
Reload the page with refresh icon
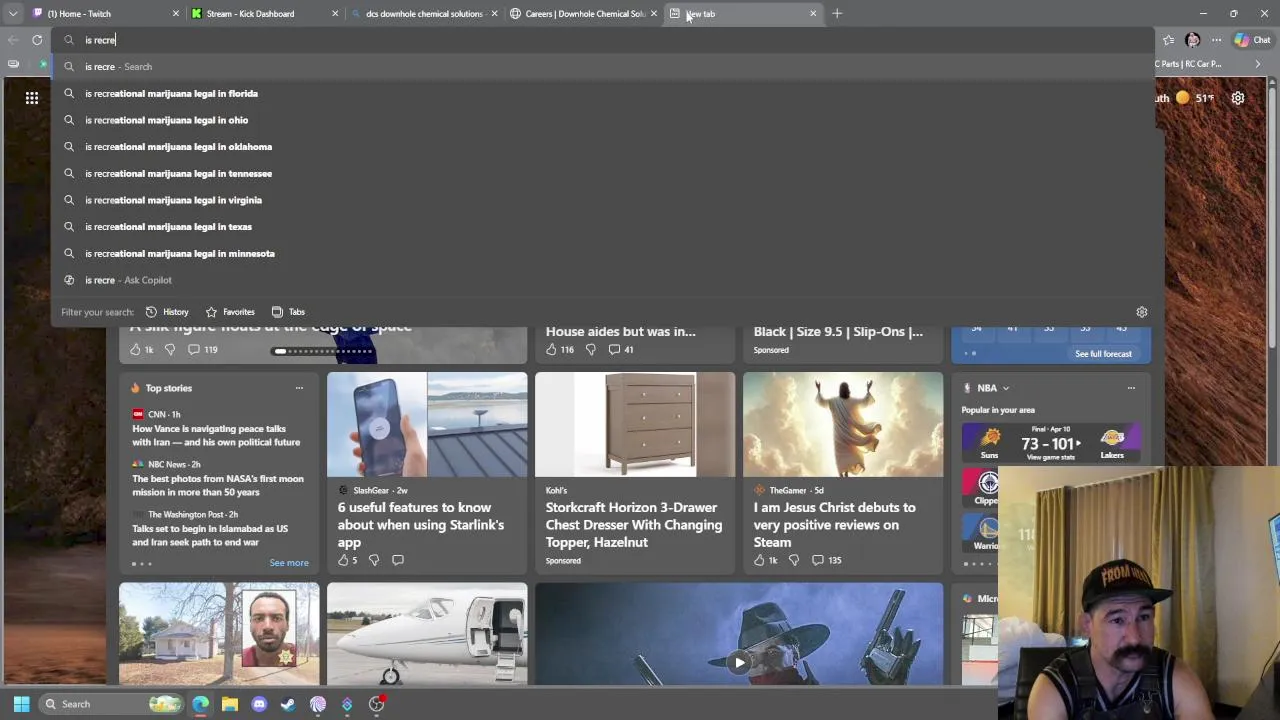[37, 40]
